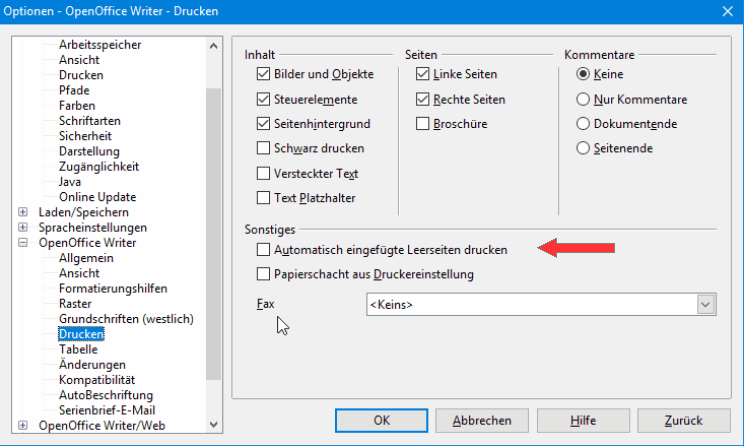Click the Zurück button
Viewport: 744px width, 447px height.
pos(684,420)
